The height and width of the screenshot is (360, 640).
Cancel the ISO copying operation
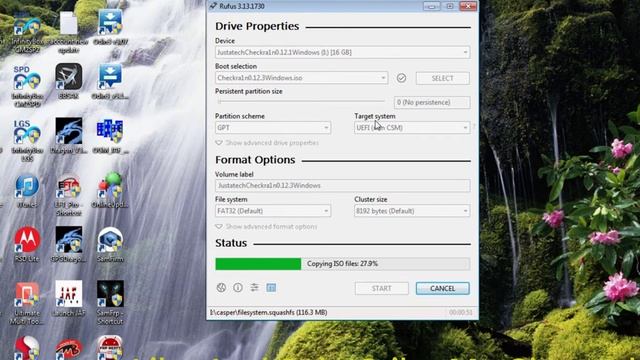(442, 288)
